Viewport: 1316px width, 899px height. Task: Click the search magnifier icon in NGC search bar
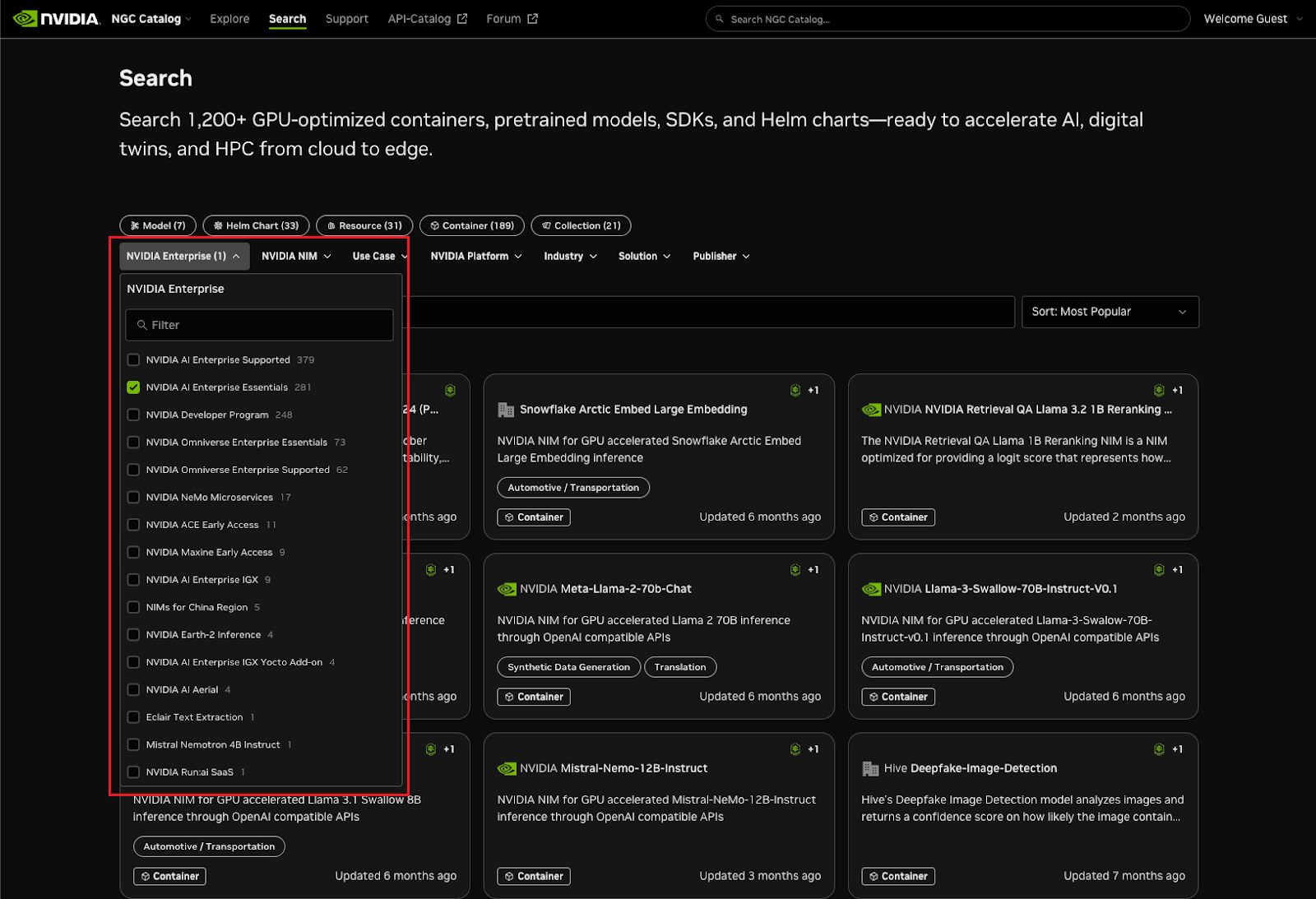pyautogui.click(x=720, y=19)
